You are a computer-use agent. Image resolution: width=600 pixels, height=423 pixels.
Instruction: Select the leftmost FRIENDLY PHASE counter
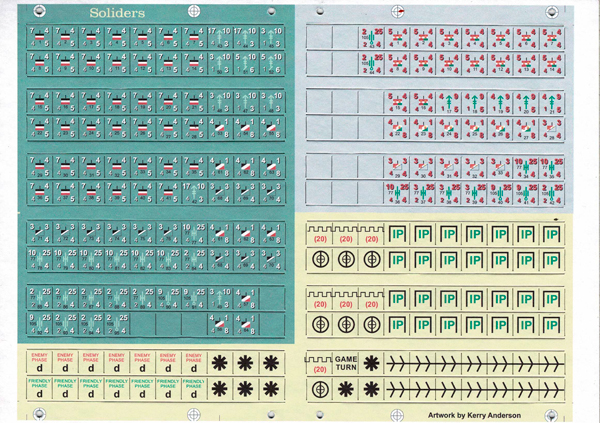click(x=39, y=388)
